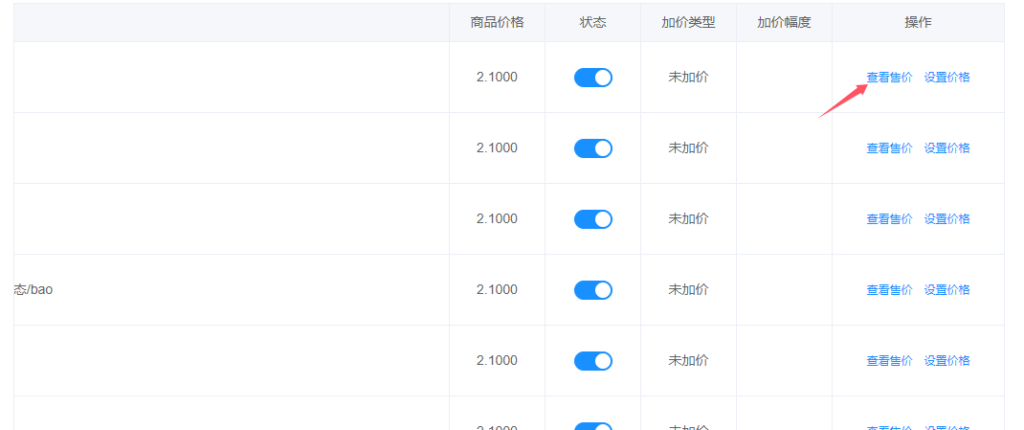
Task: Toggle the status switch in the first row
Action: (593, 78)
